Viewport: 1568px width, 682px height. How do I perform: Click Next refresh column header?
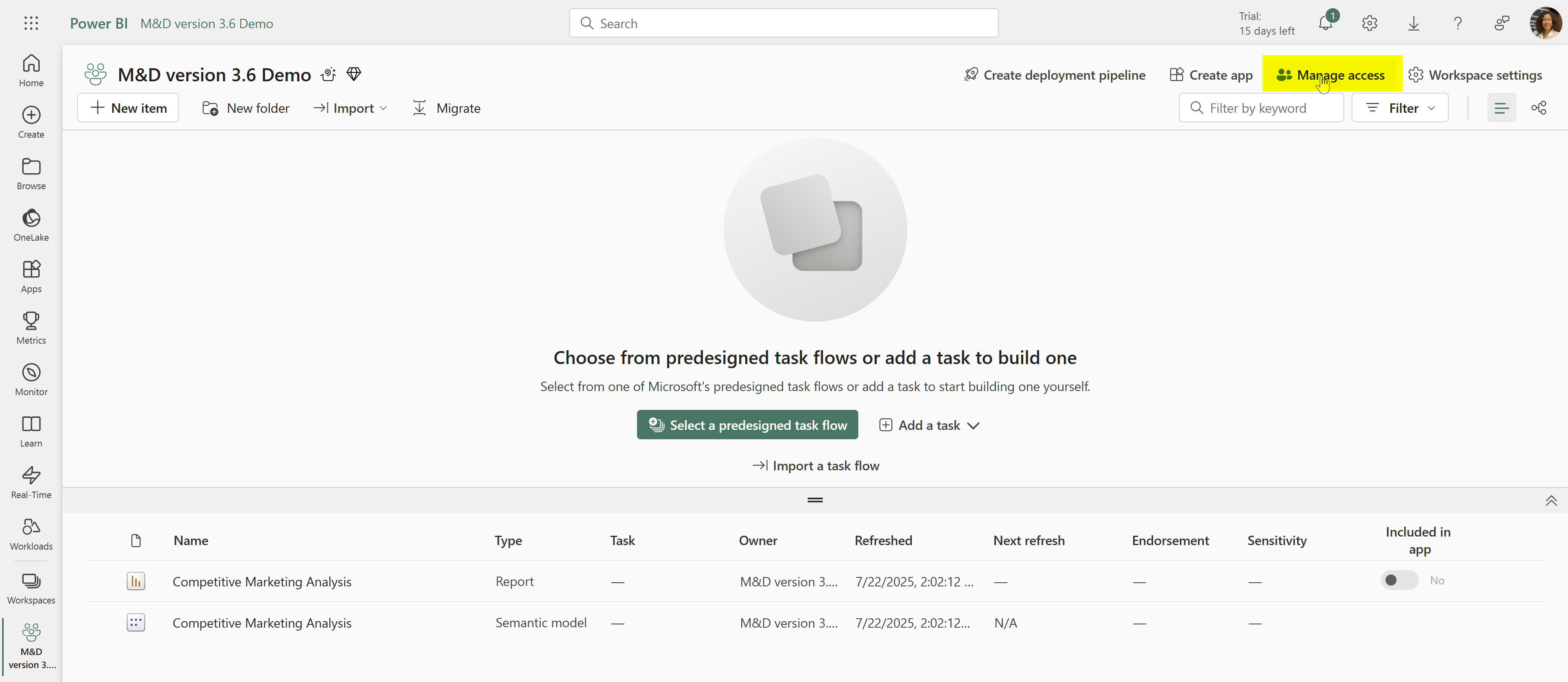click(x=1029, y=540)
